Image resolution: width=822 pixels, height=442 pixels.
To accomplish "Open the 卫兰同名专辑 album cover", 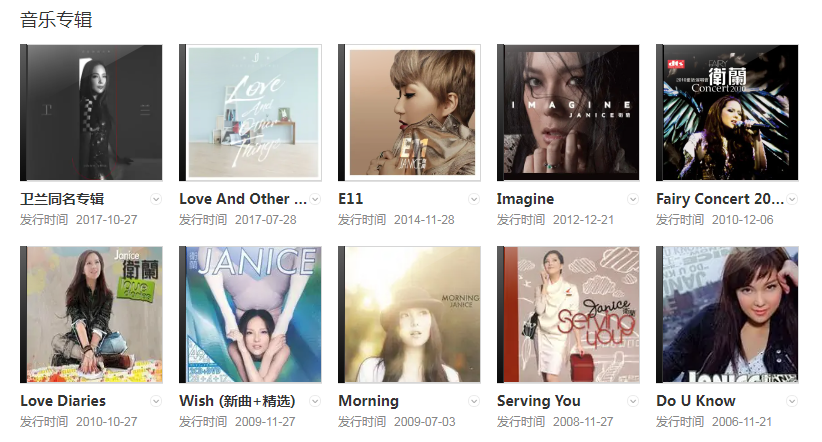I will [x=91, y=113].
